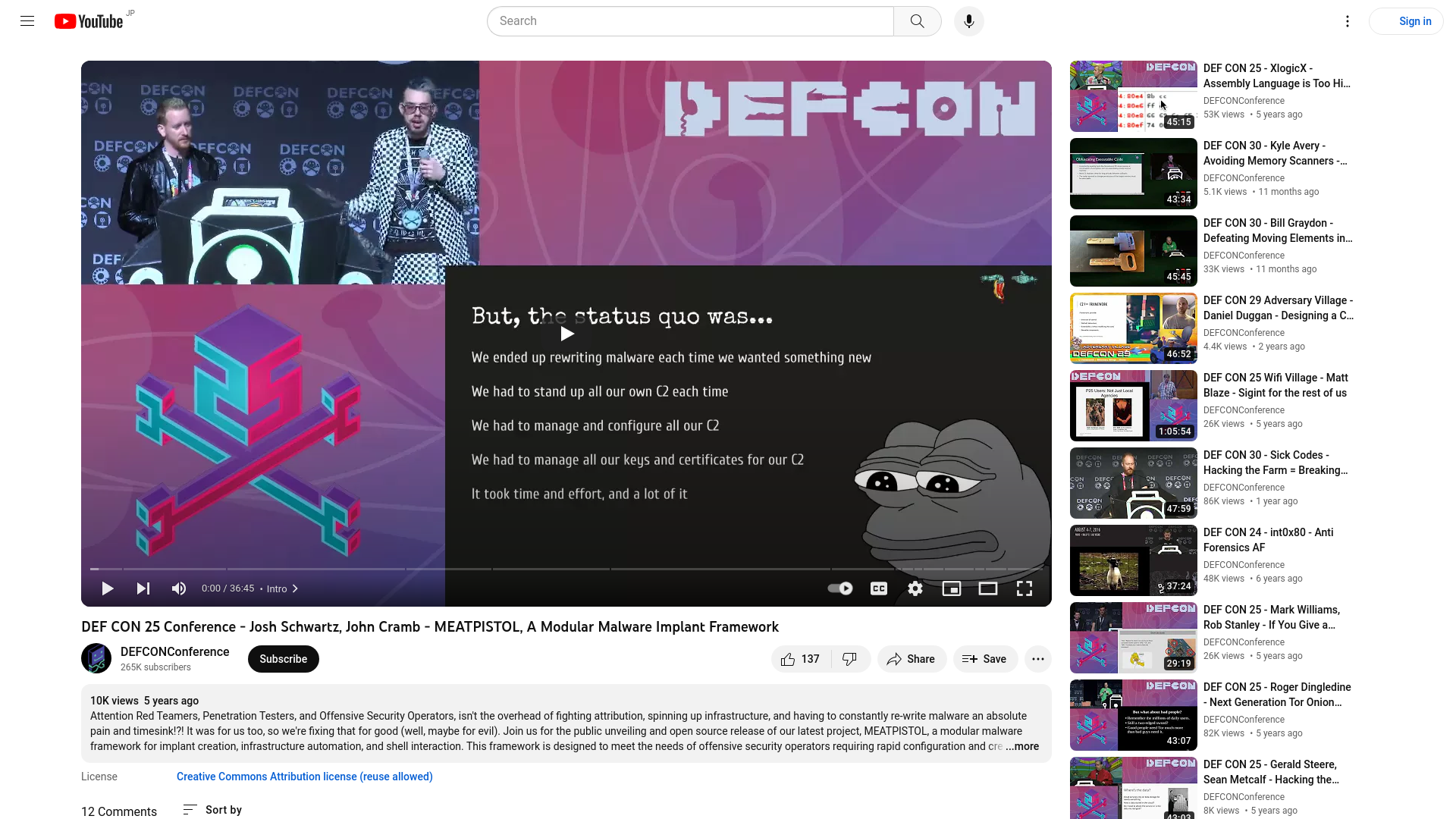Image resolution: width=1456 pixels, height=819 pixels.
Task: Open XlogicX Assembly Language video thumbnail
Action: tap(1134, 96)
